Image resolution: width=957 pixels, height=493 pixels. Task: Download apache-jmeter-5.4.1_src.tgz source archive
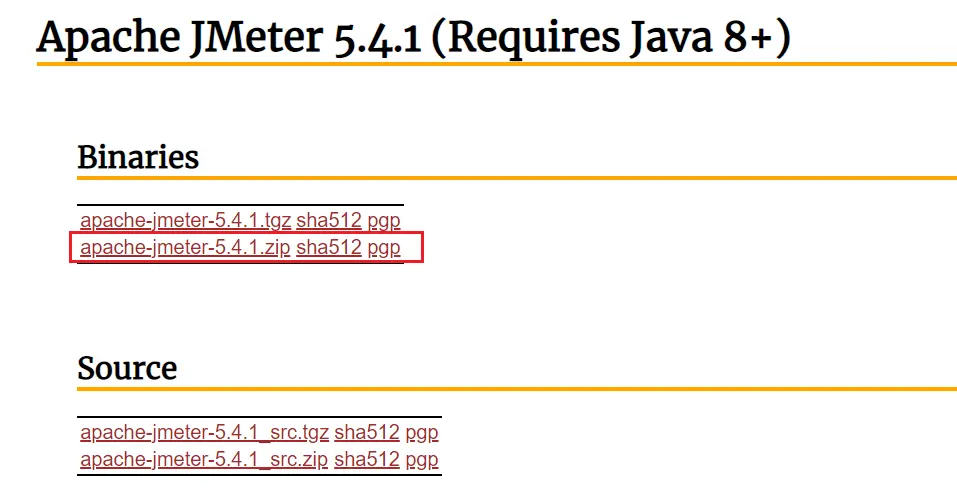click(x=204, y=433)
